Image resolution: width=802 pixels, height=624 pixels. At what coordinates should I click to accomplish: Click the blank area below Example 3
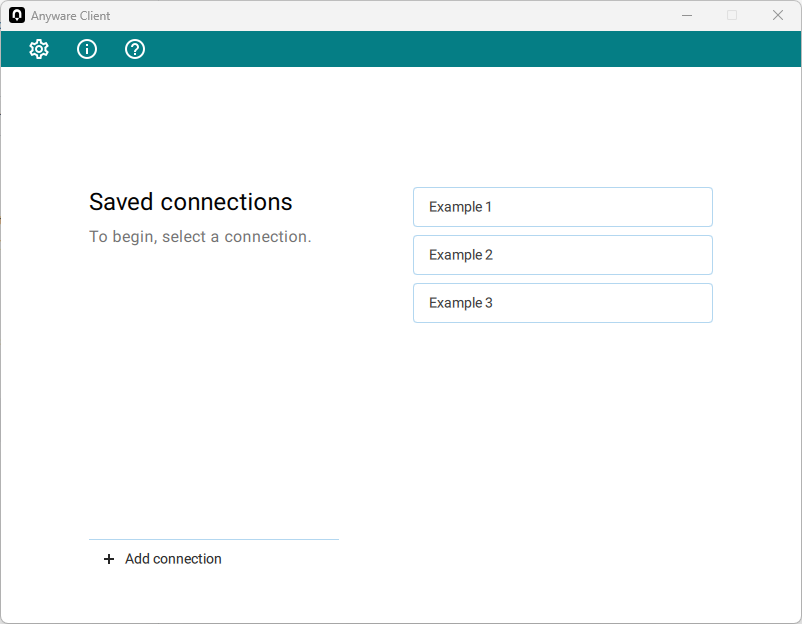pos(563,435)
